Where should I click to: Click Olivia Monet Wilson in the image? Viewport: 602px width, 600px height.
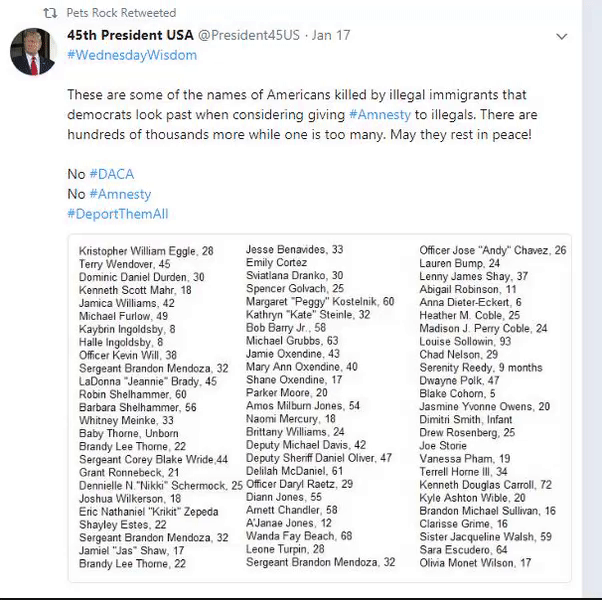[x=475, y=563]
